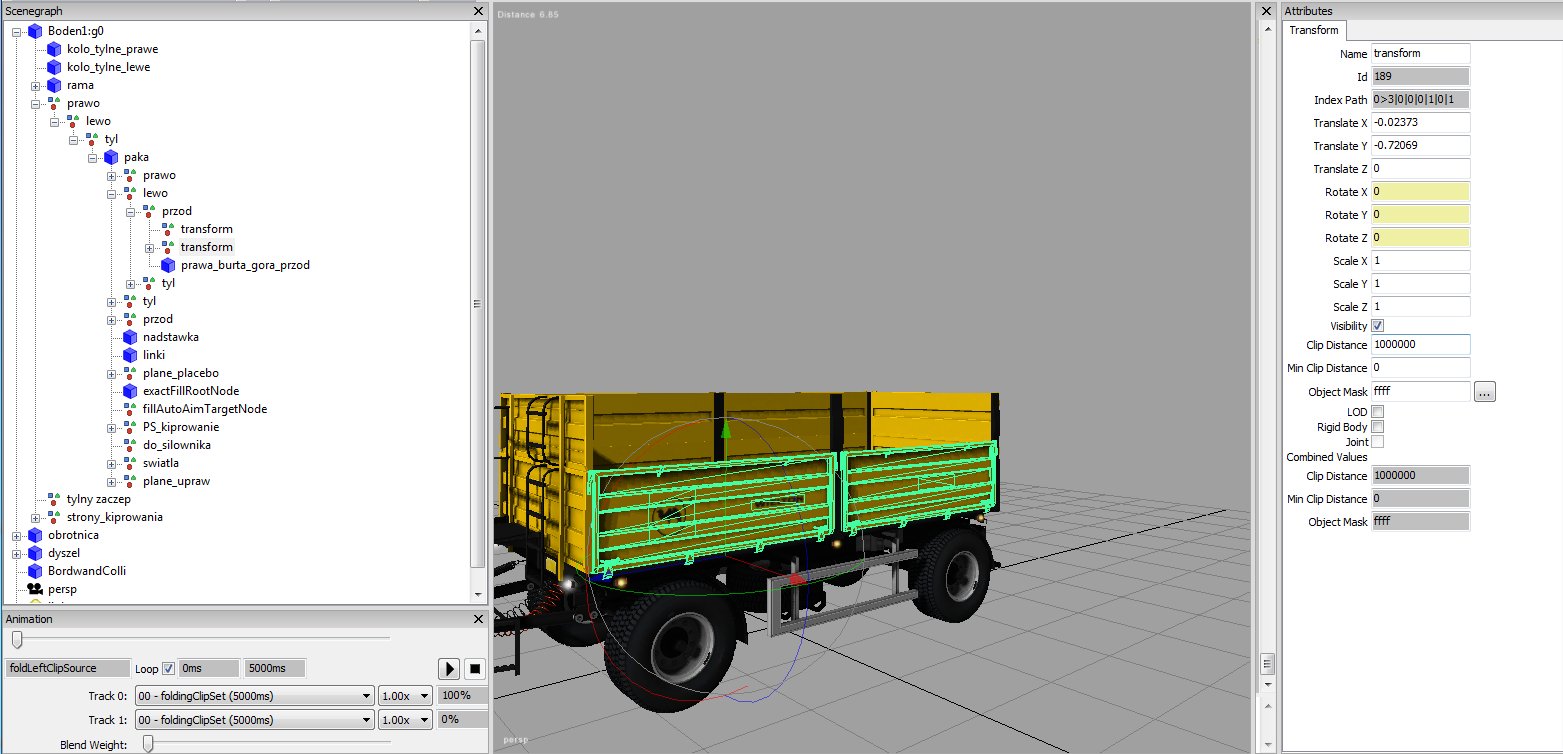
Task: Close the Scenegraph panel
Action: pyautogui.click(x=479, y=11)
